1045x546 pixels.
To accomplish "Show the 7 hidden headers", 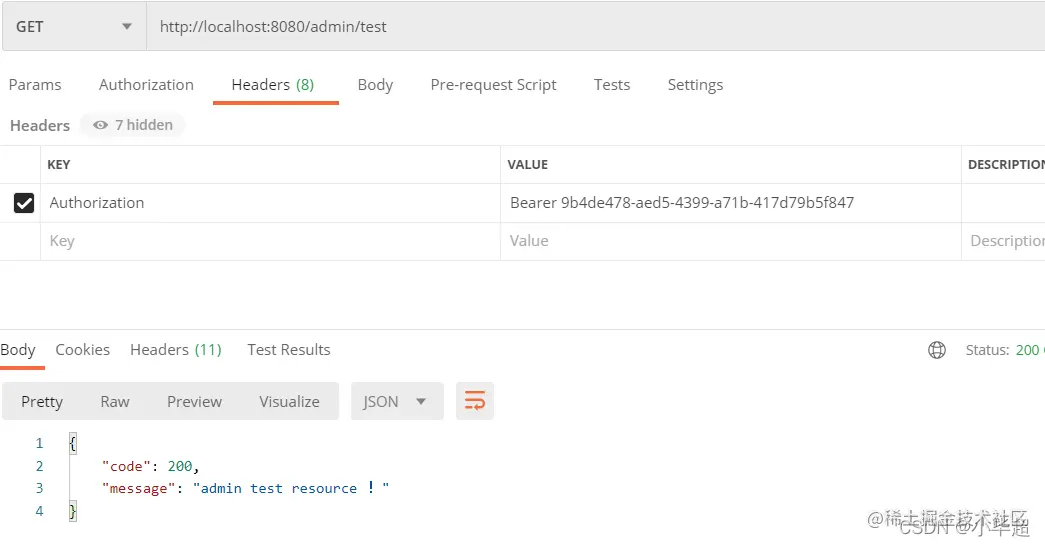I will 133,125.
